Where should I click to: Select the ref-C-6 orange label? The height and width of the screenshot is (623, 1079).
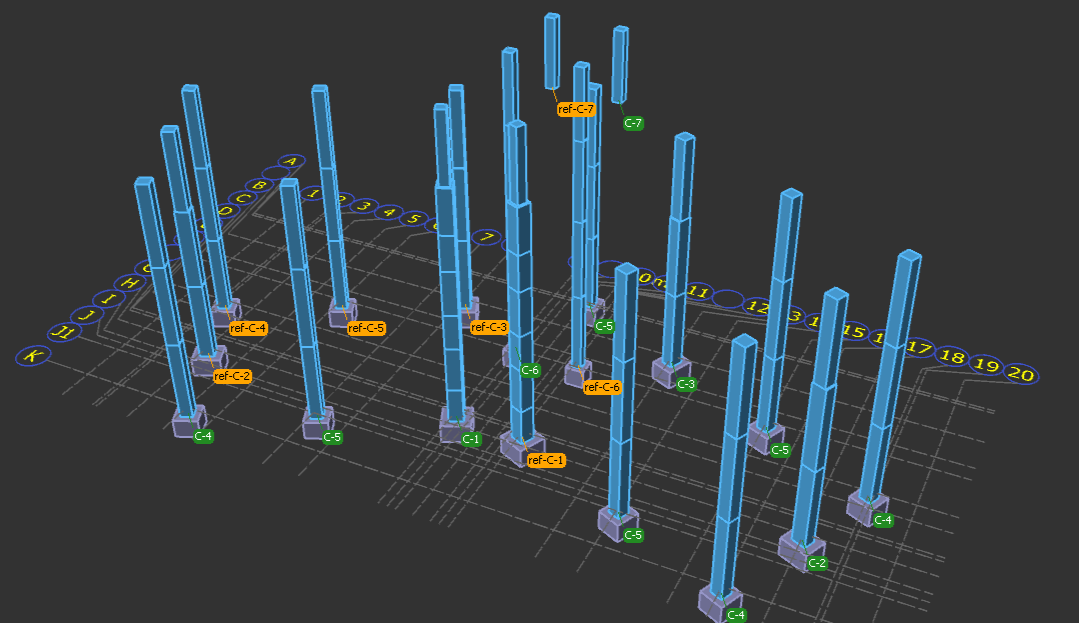coord(602,387)
